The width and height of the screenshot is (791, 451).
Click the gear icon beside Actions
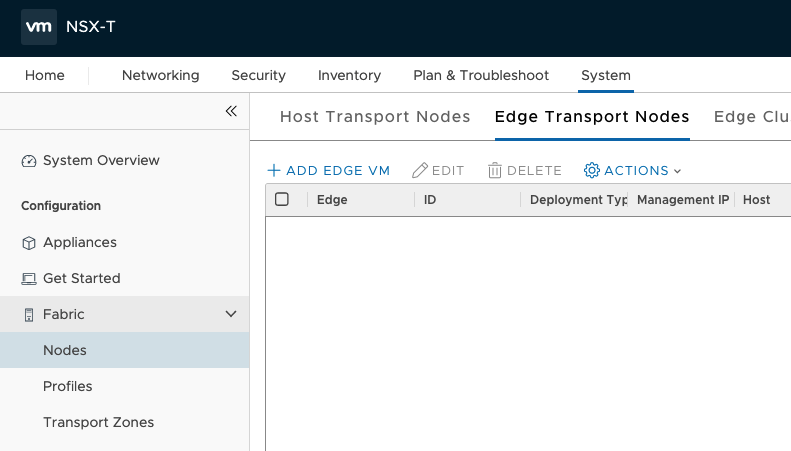coord(592,171)
